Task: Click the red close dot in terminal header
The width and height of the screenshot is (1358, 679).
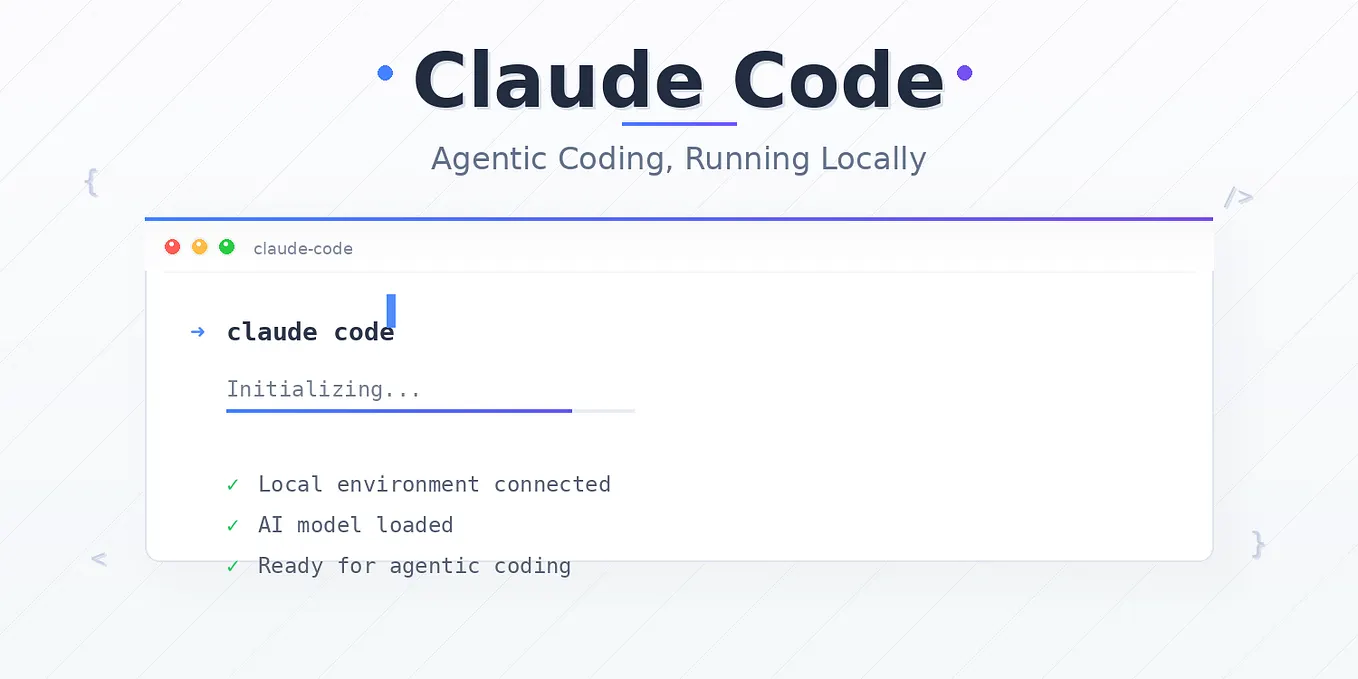Action: (172, 247)
